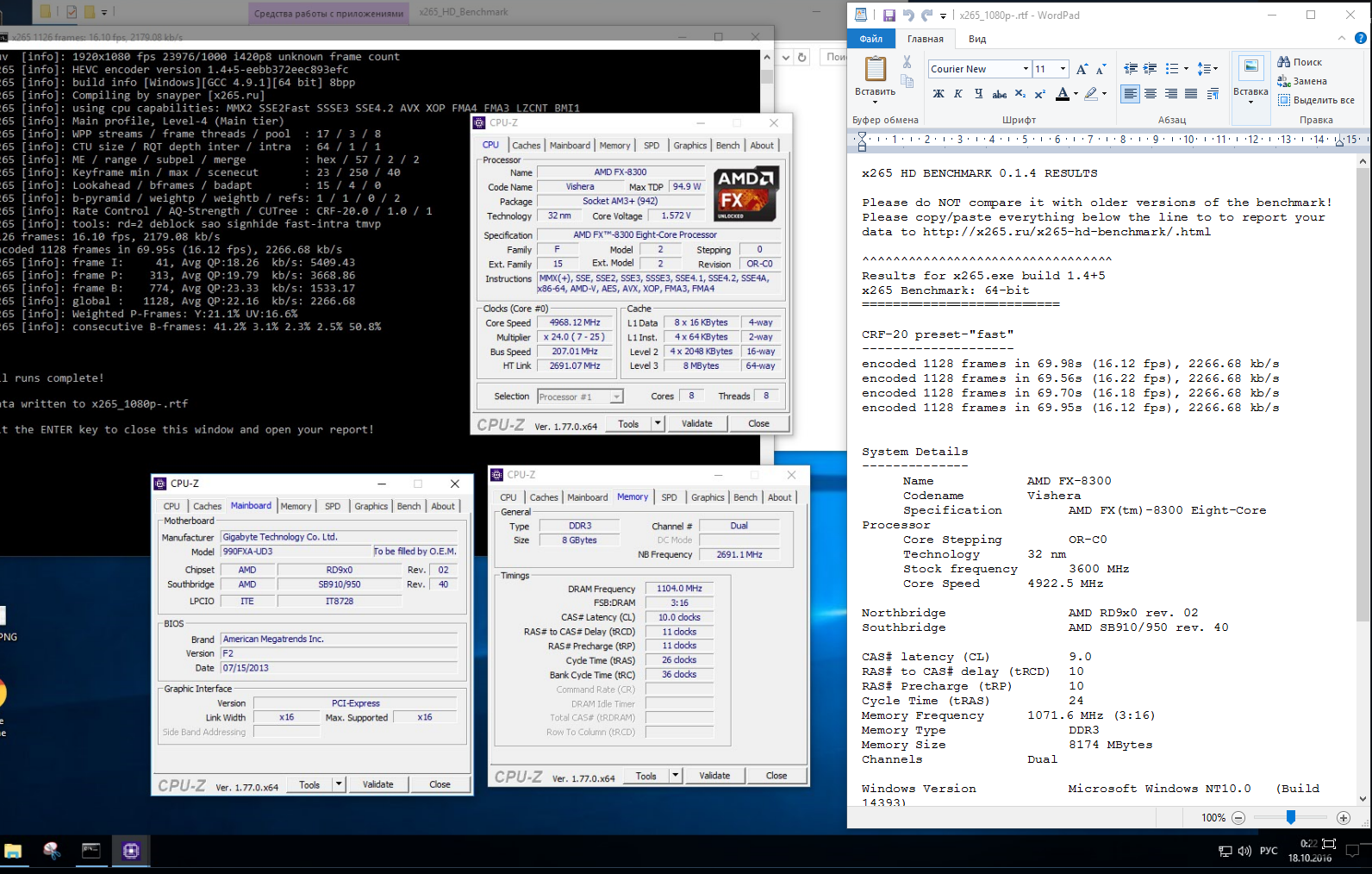Screen dimensions: 1372x874
Task: Click the Save icon in WordPad title bar
Action: 889,16
